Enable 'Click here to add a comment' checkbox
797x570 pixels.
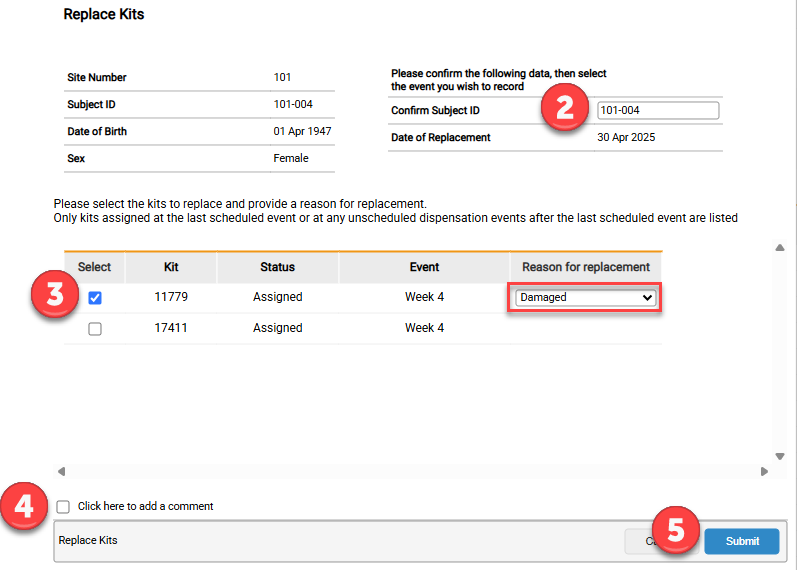coord(64,507)
